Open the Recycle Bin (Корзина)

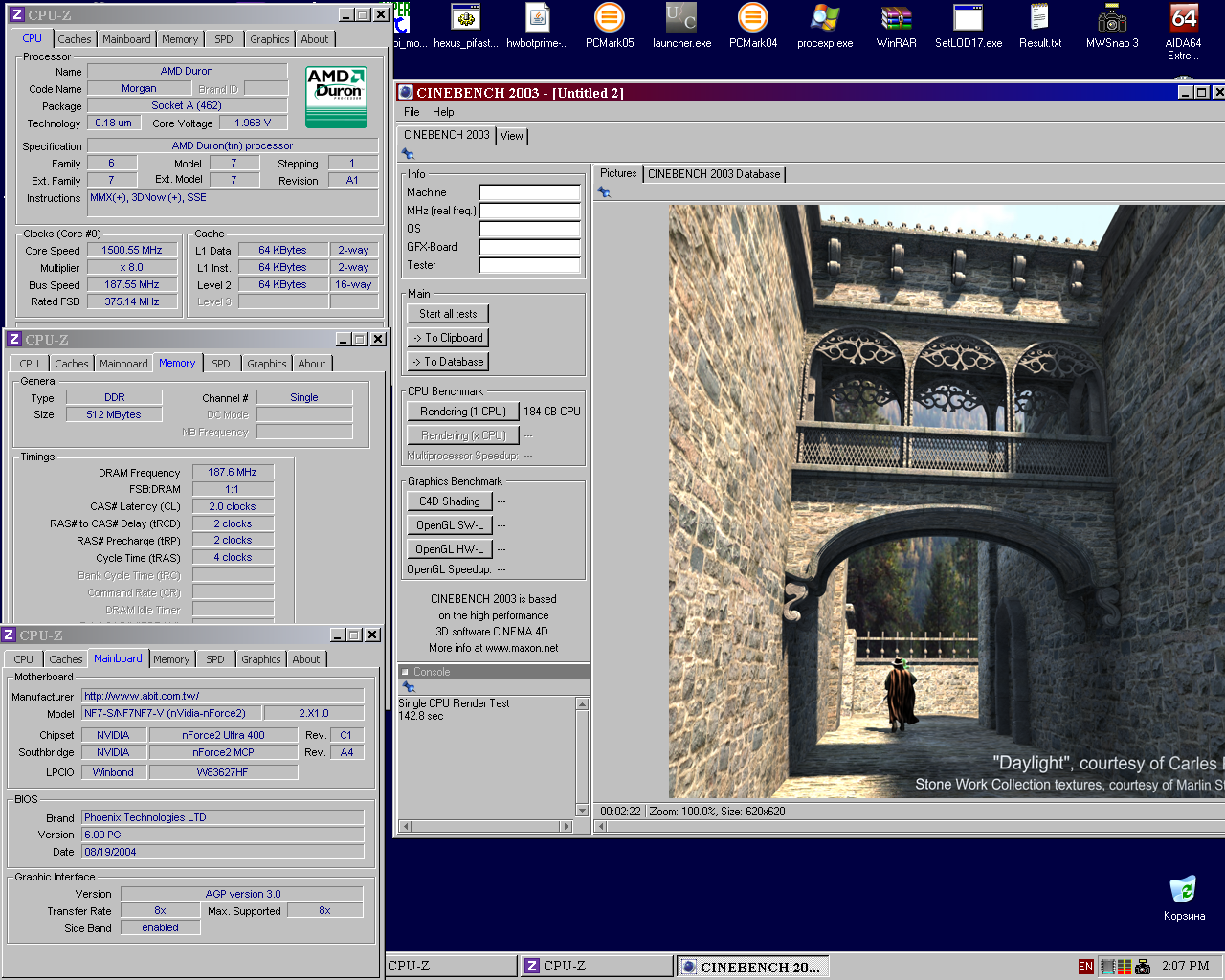pyautogui.click(x=1184, y=898)
